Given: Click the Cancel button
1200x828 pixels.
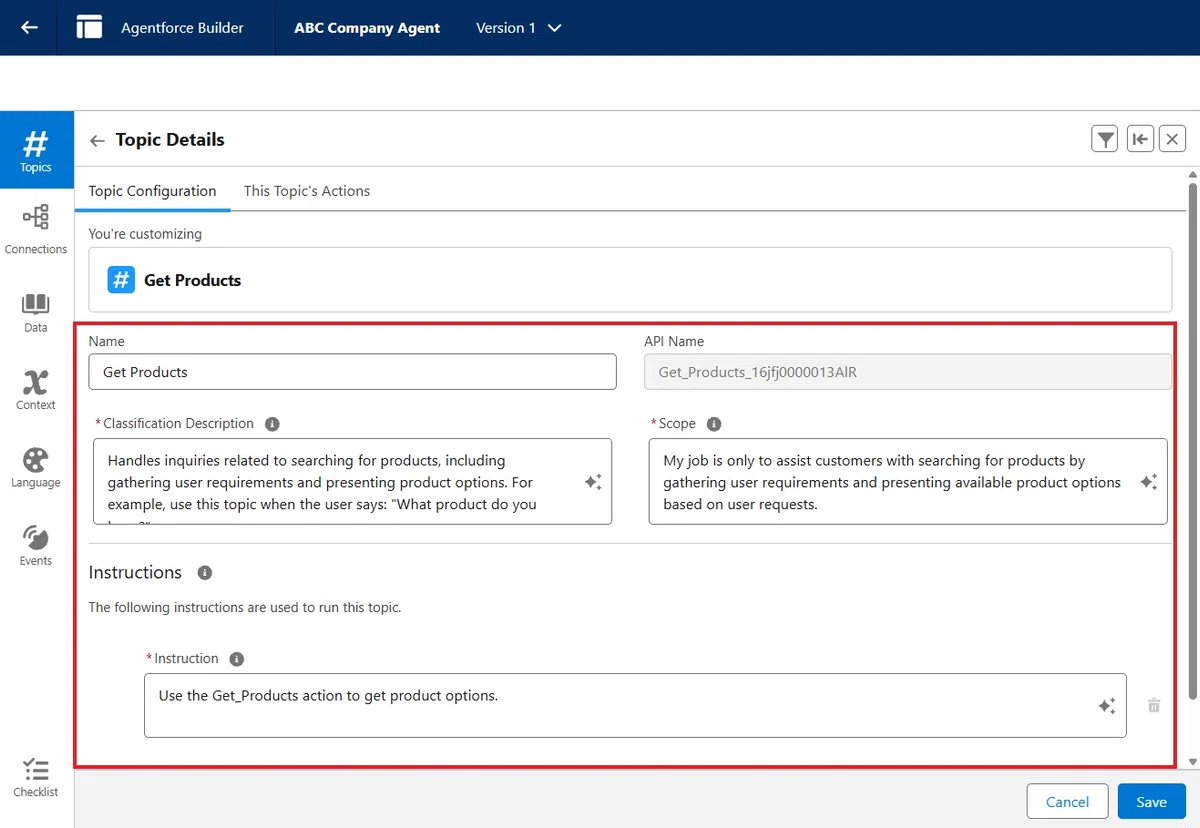Looking at the screenshot, I should tap(1067, 802).
